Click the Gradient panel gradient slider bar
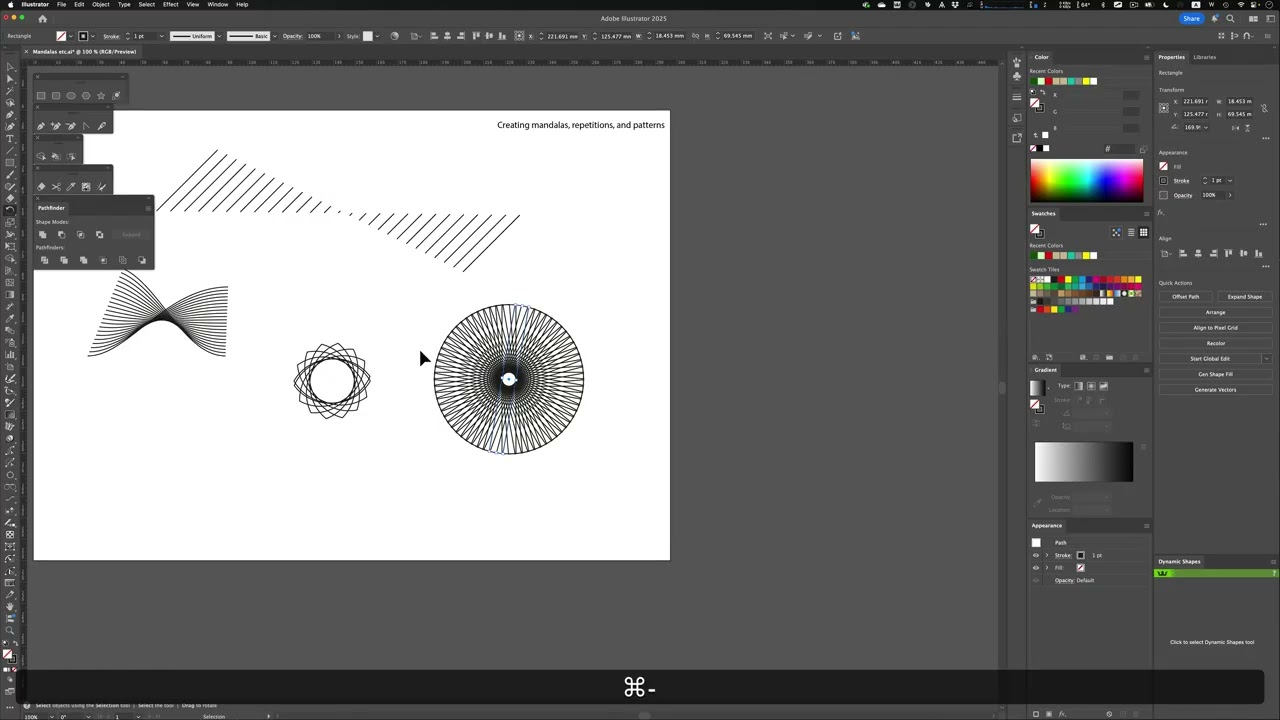 [1084, 462]
